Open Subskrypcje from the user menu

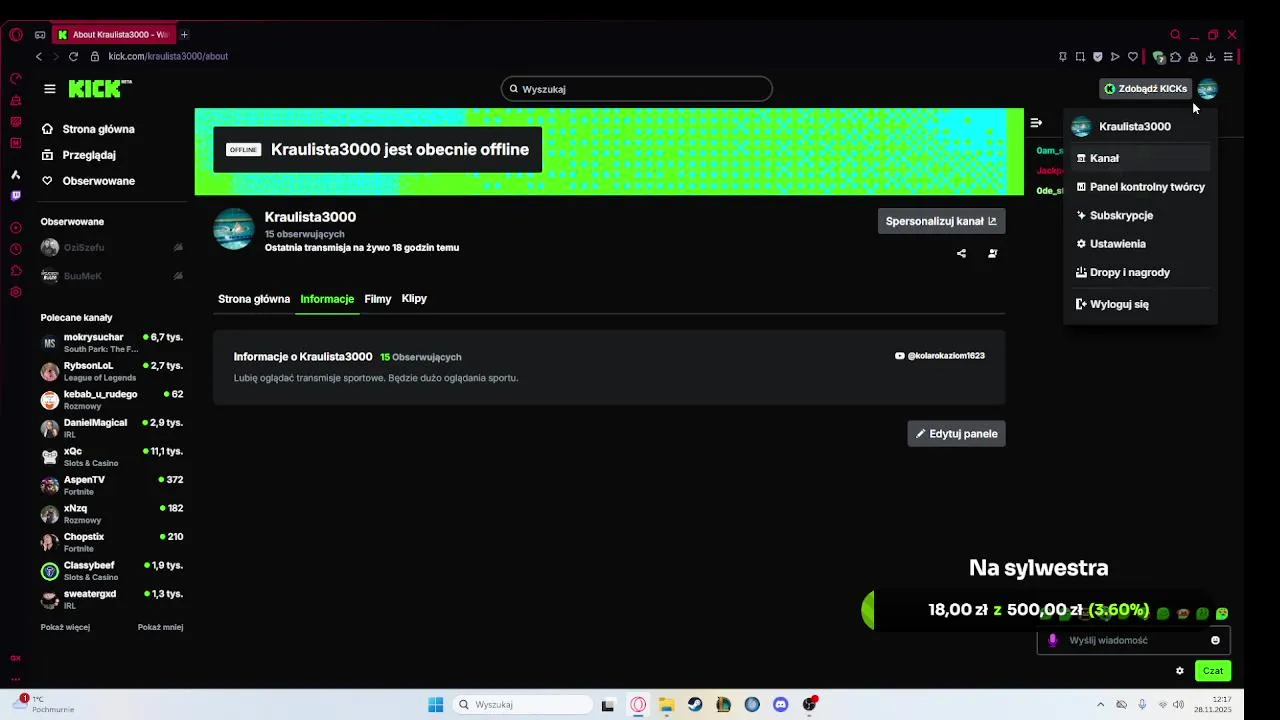click(x=1140, y=215)
